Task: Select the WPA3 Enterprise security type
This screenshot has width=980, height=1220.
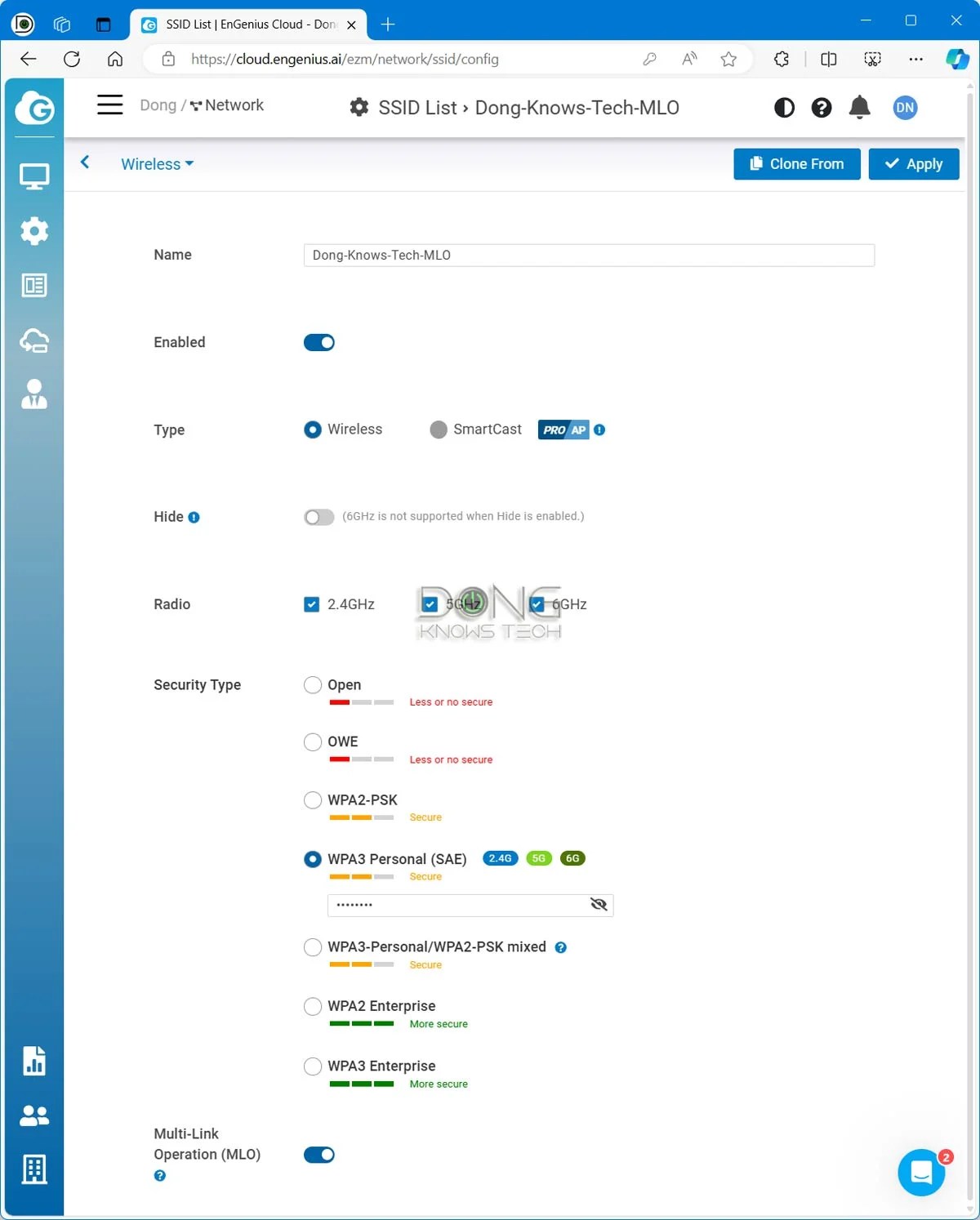Action: (x=313, y=1066)
